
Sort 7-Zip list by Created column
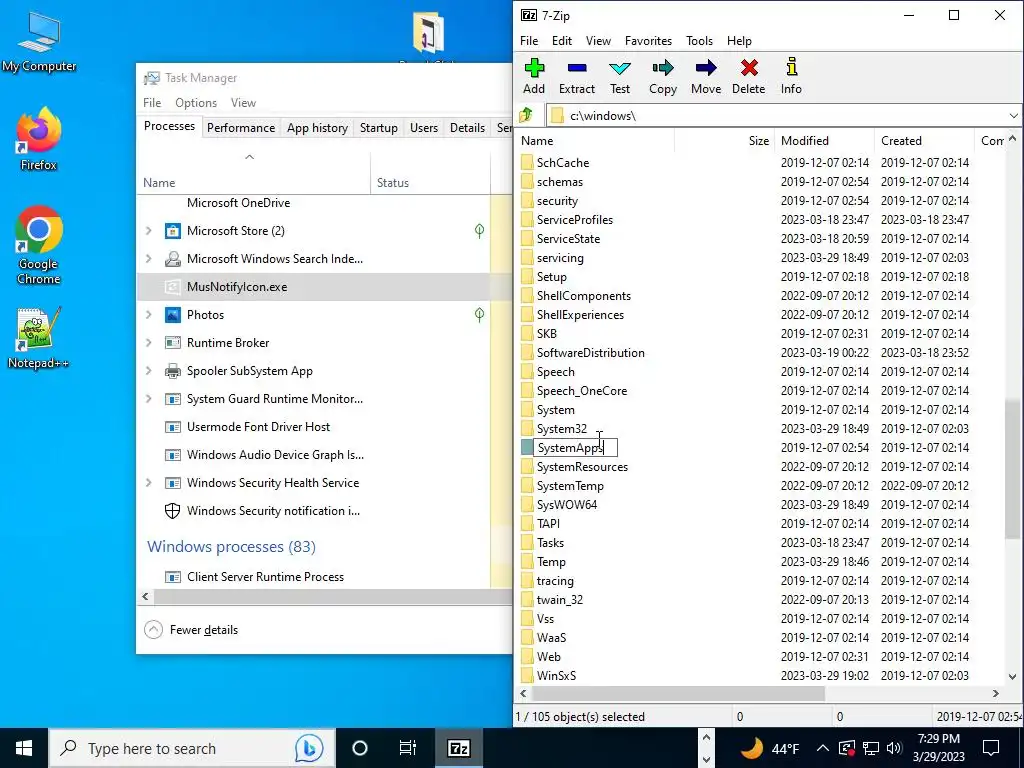click(924, 140)
